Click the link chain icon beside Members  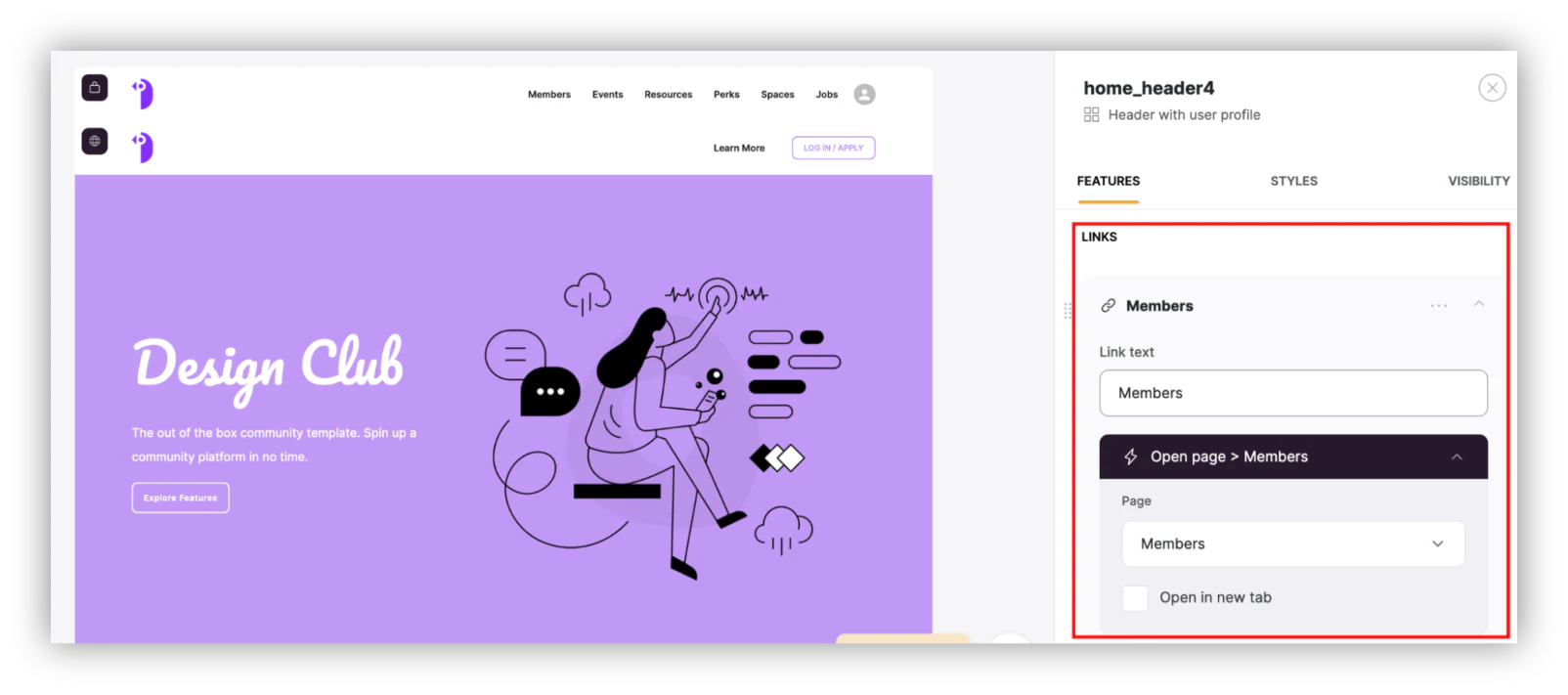pos(1109,306)
